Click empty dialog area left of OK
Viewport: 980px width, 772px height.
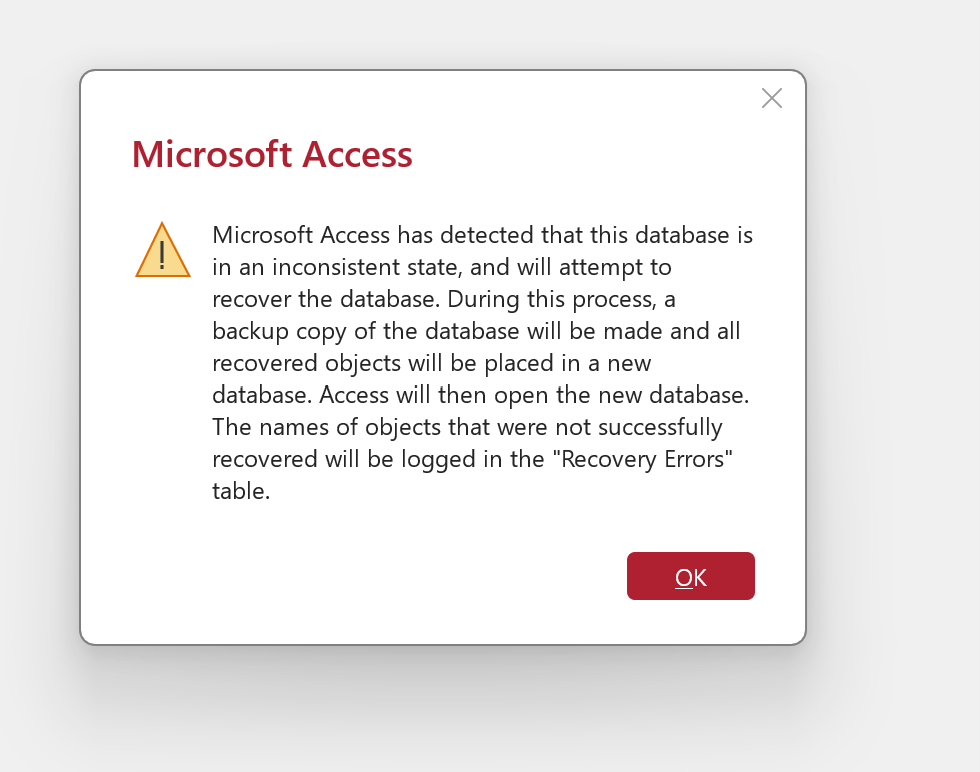pyautogui.click(x=400, y=580)
